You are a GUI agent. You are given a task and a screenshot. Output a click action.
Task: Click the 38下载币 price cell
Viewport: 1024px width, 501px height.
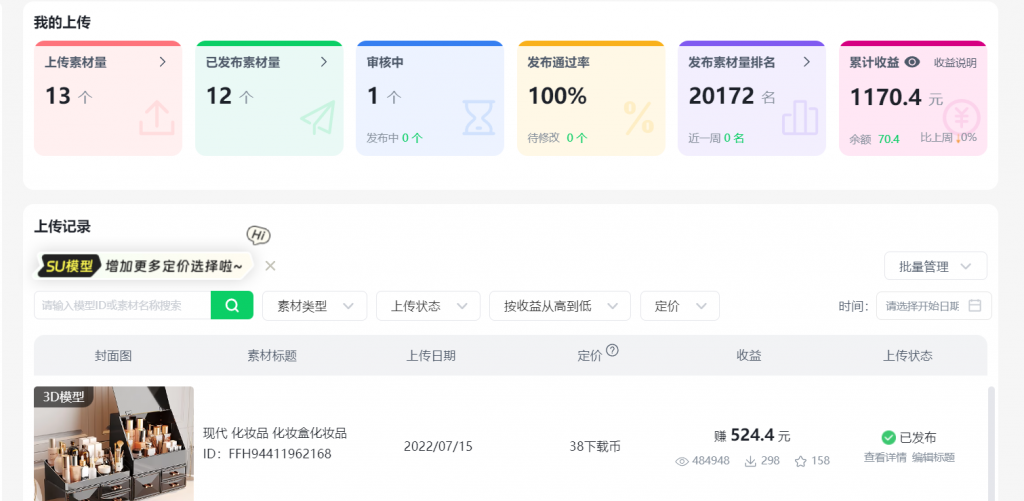[x=595, y=447]
